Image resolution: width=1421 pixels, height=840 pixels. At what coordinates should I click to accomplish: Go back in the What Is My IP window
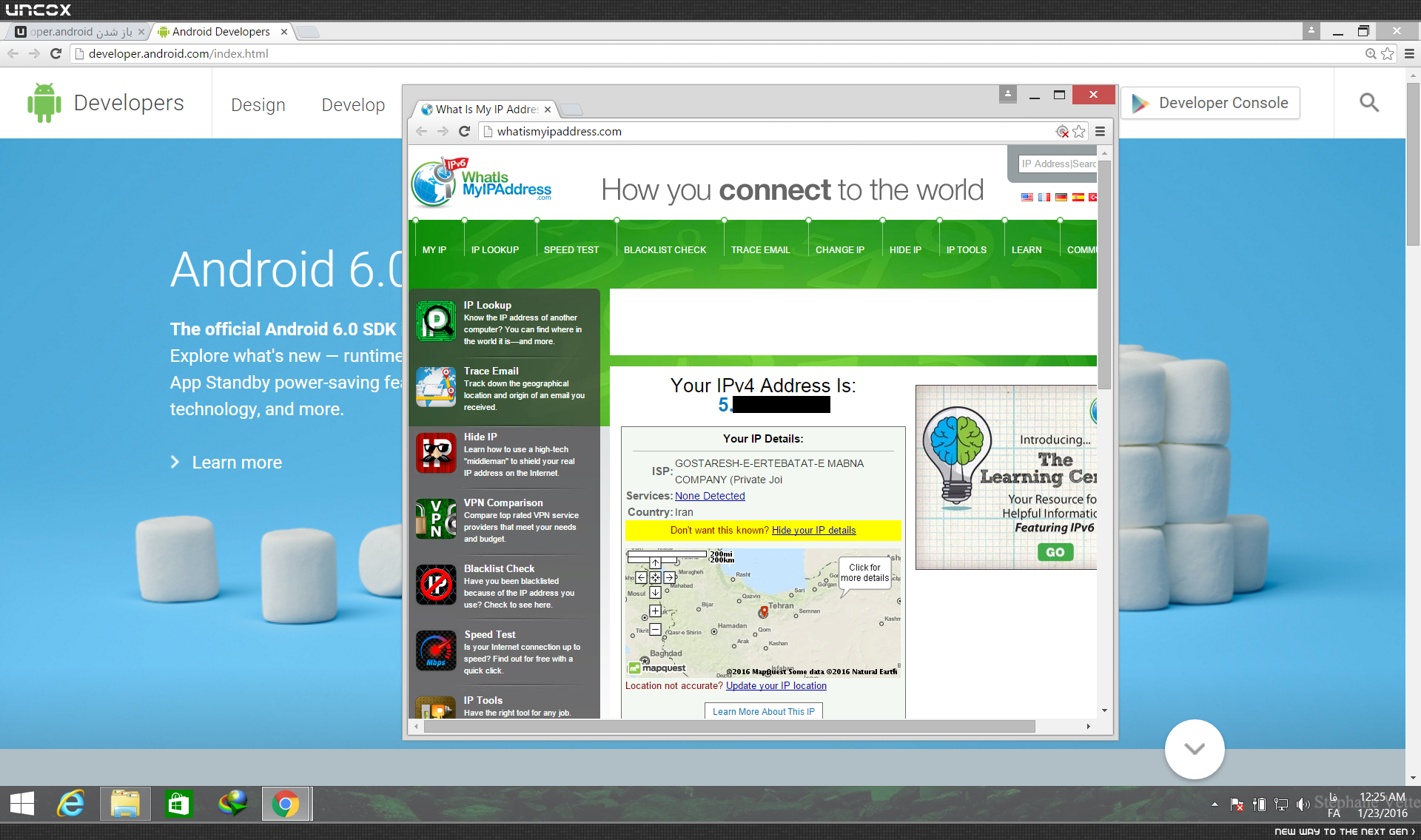click(422, 131)
